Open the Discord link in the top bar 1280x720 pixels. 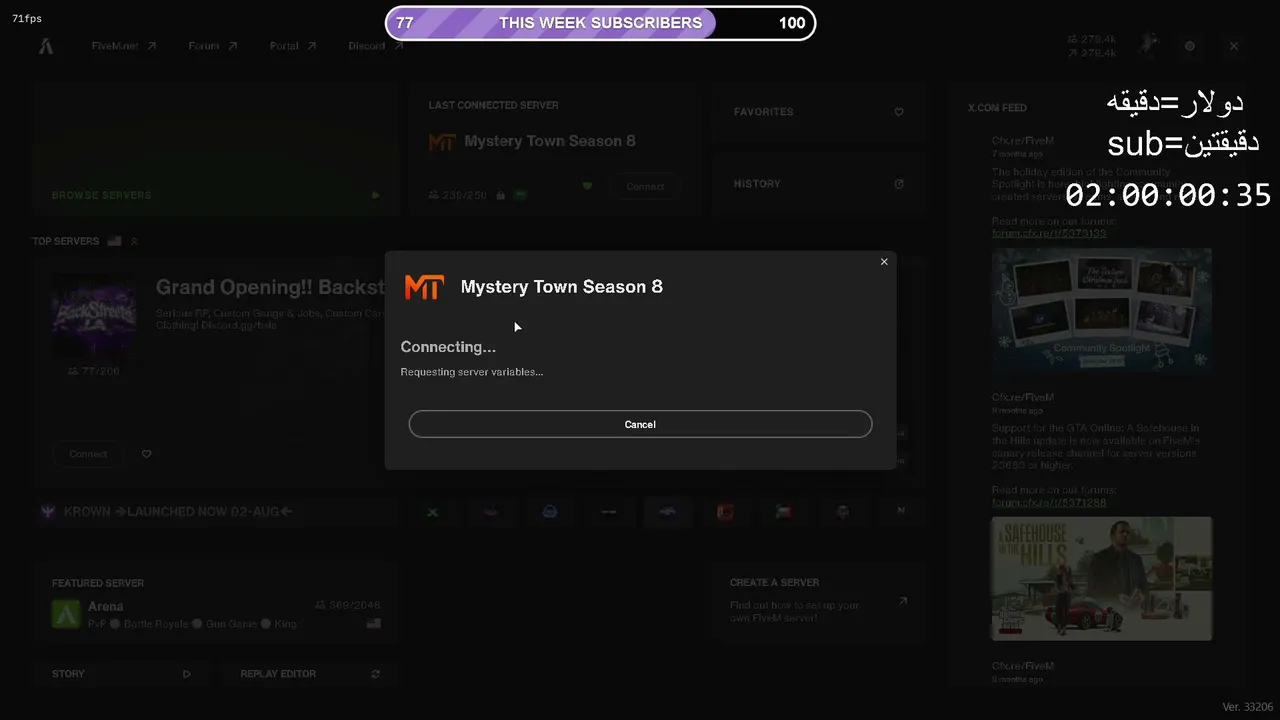click(375, 46)
